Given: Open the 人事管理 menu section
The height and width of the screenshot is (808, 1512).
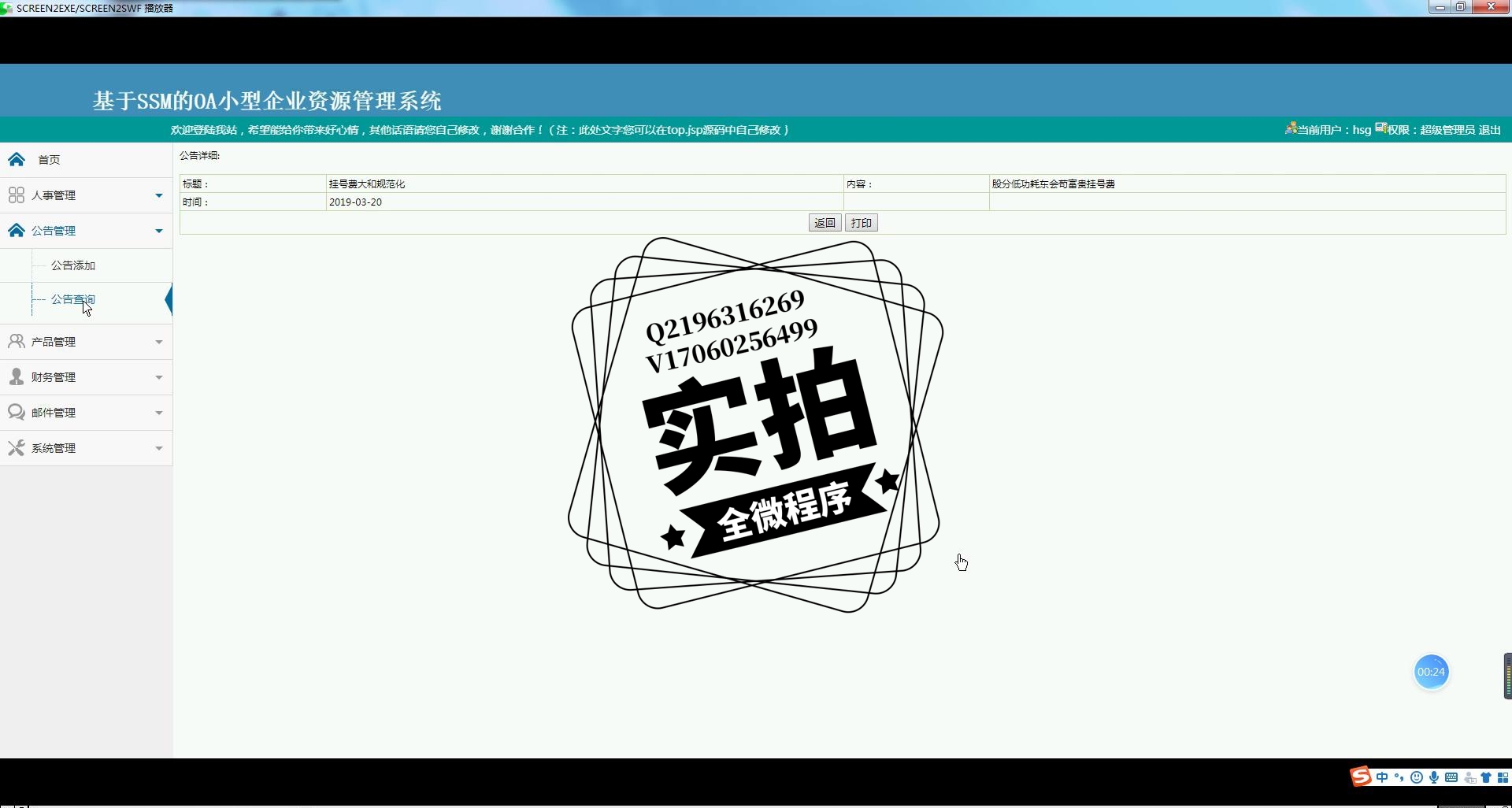Looking at the screenshot, I should [x=86, y=195].
